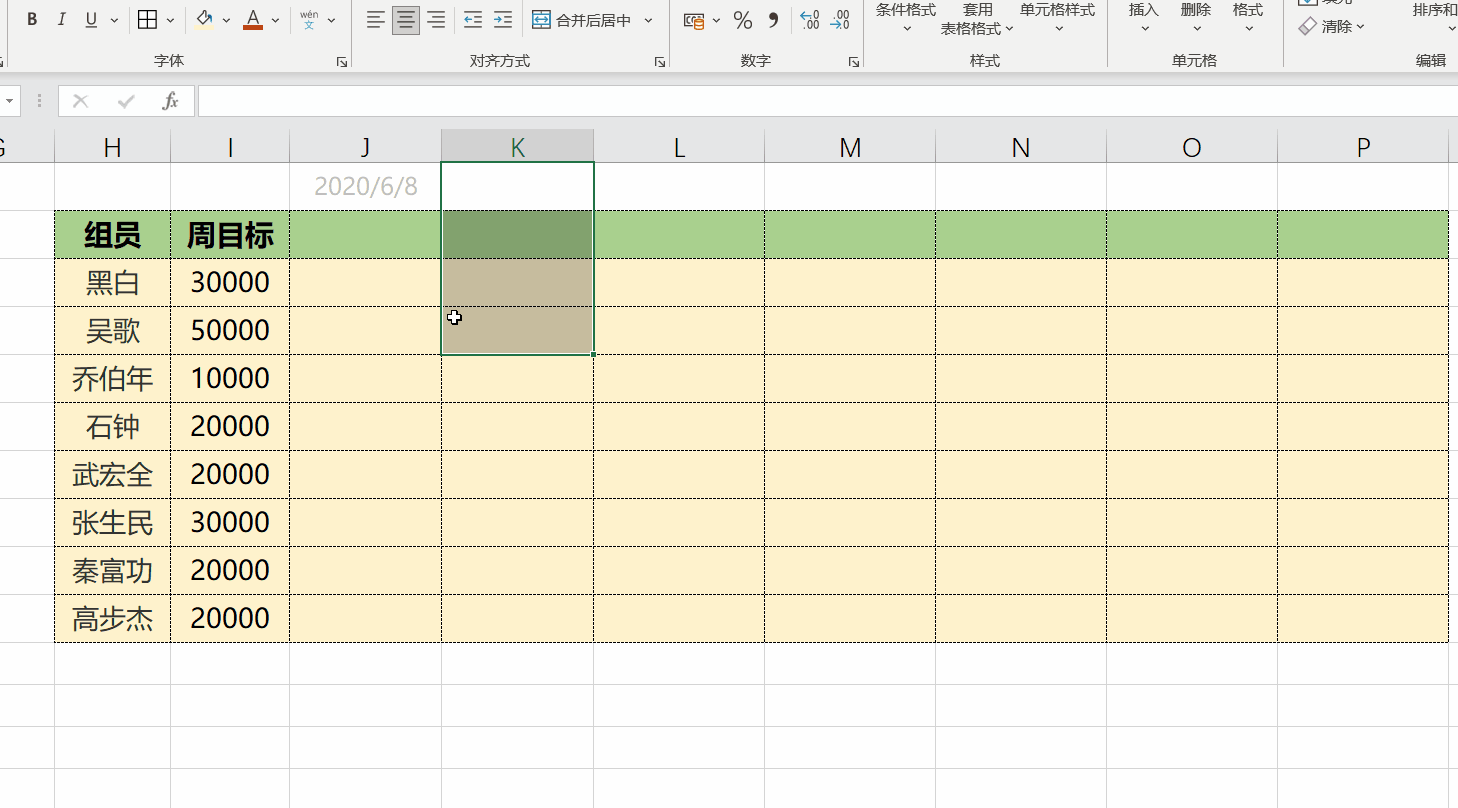Viewport: 1458px width, 808px height.
Task: Apply font color A icon
Action: pos(253,20)
